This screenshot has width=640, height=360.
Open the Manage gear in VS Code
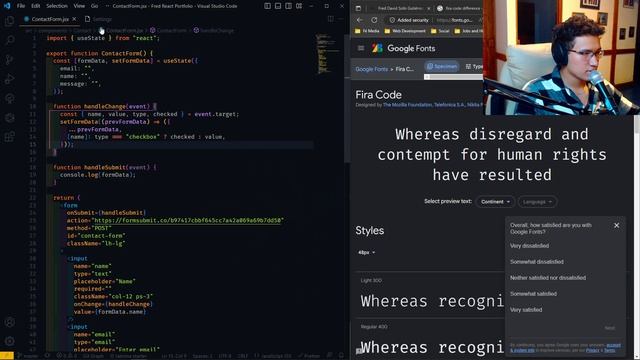pos(9,341)
